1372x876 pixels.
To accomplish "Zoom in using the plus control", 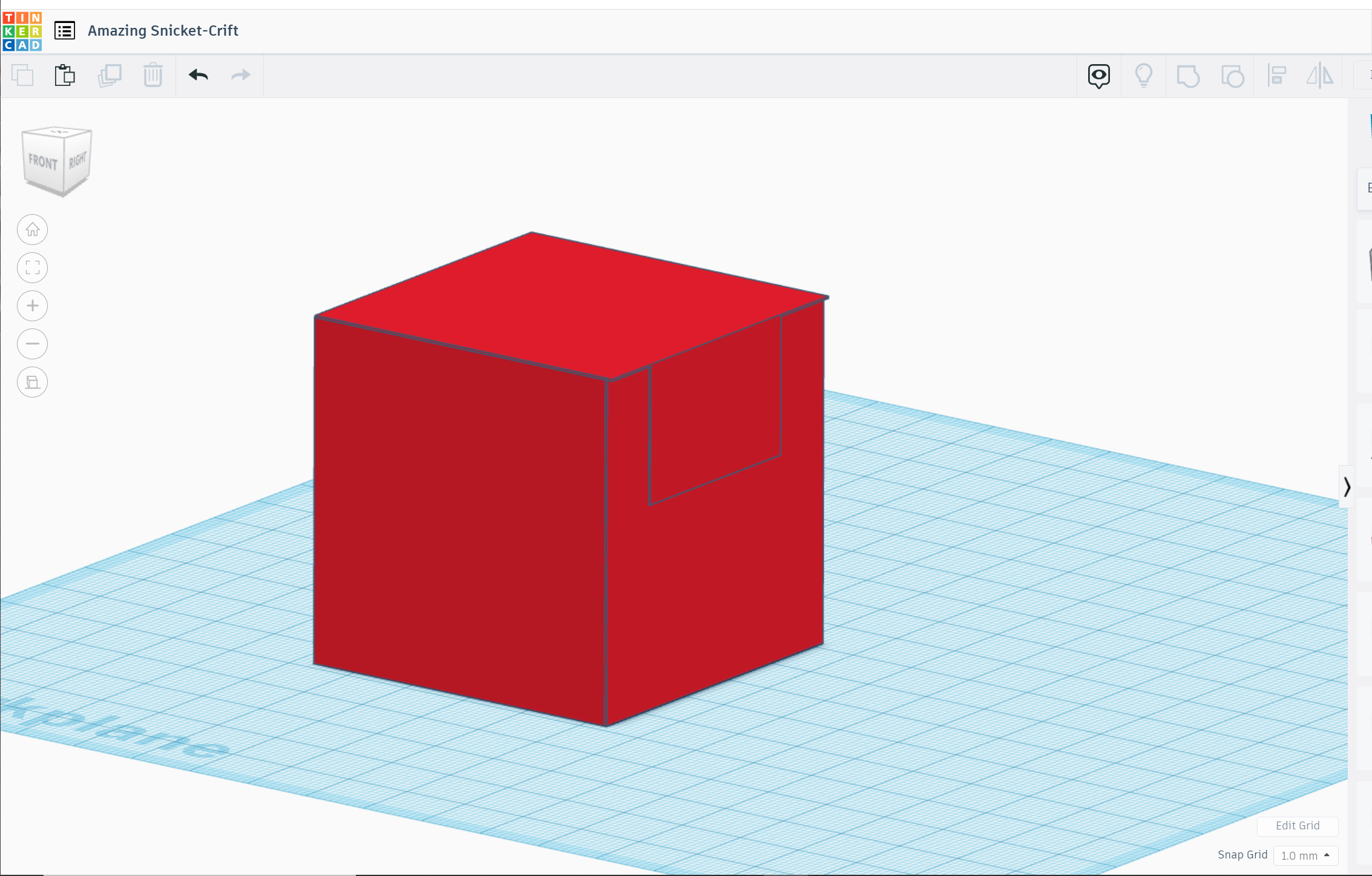I will click(x=32, y=306).
